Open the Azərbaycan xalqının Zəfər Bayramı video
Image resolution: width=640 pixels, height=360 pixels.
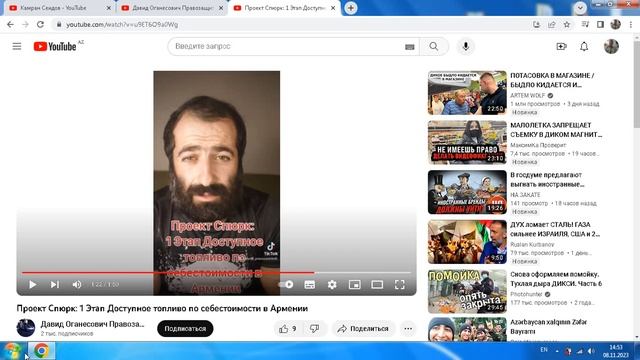pos(467,330)
